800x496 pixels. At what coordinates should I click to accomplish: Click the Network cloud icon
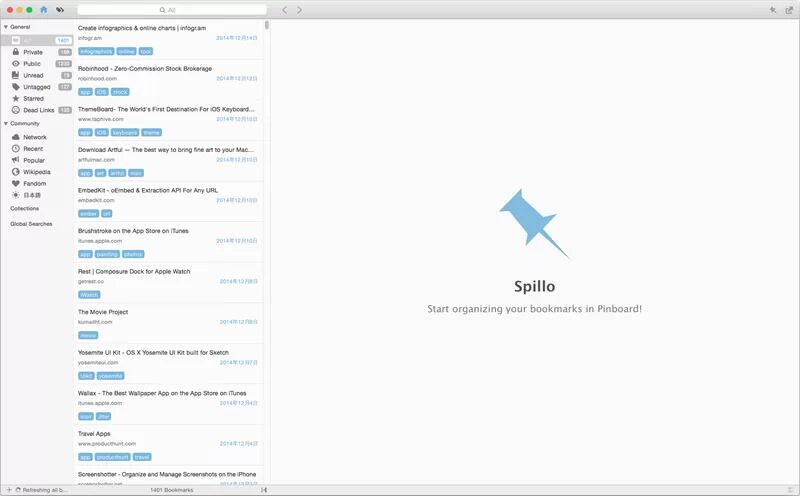point(16,137)
